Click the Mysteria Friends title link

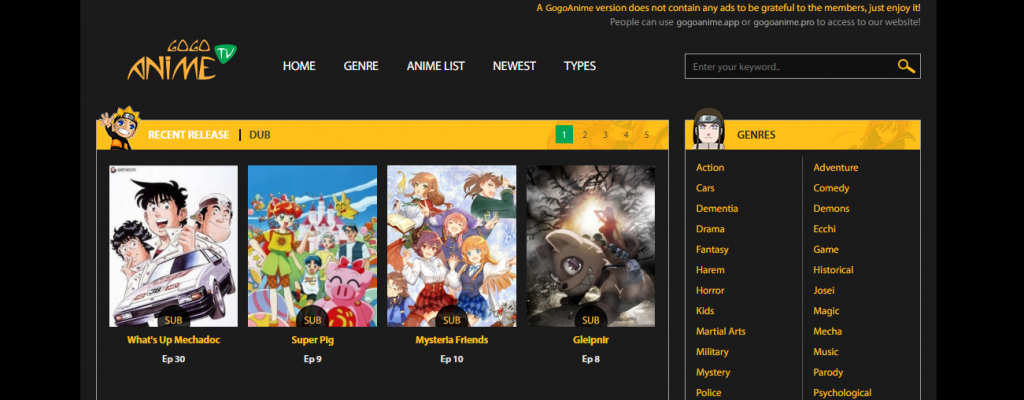451,340
